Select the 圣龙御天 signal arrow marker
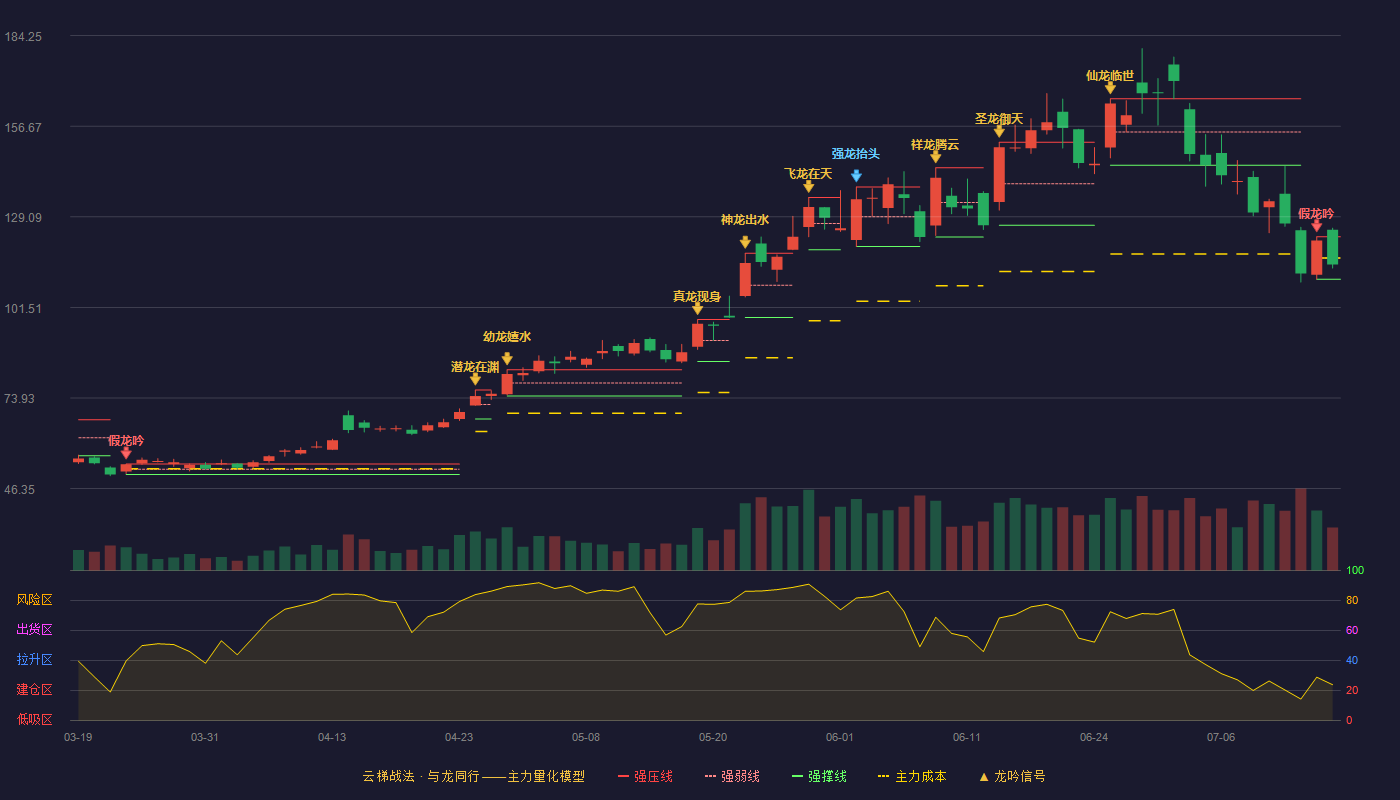Viewport: 1400px width, 800px height. 999,131
